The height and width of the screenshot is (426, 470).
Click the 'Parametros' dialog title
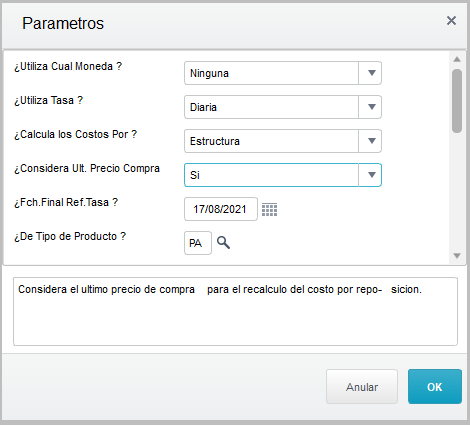[63, 23]
